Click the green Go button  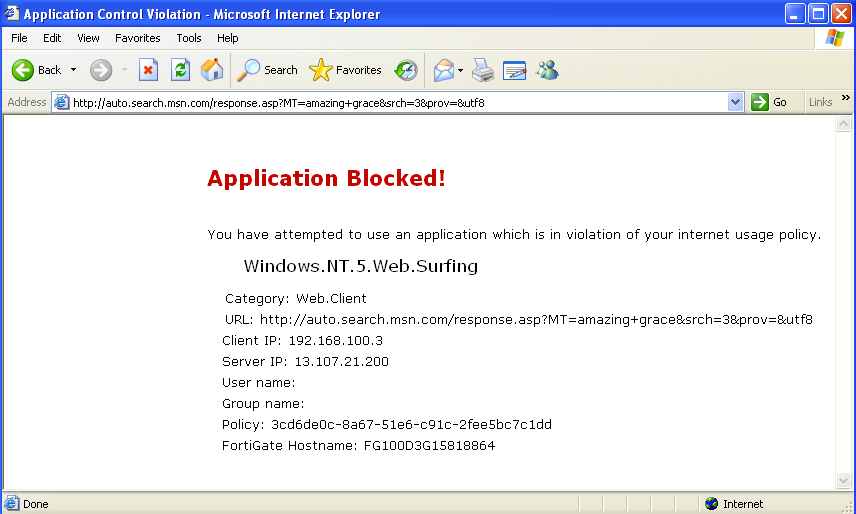click(x=769, y=102)
